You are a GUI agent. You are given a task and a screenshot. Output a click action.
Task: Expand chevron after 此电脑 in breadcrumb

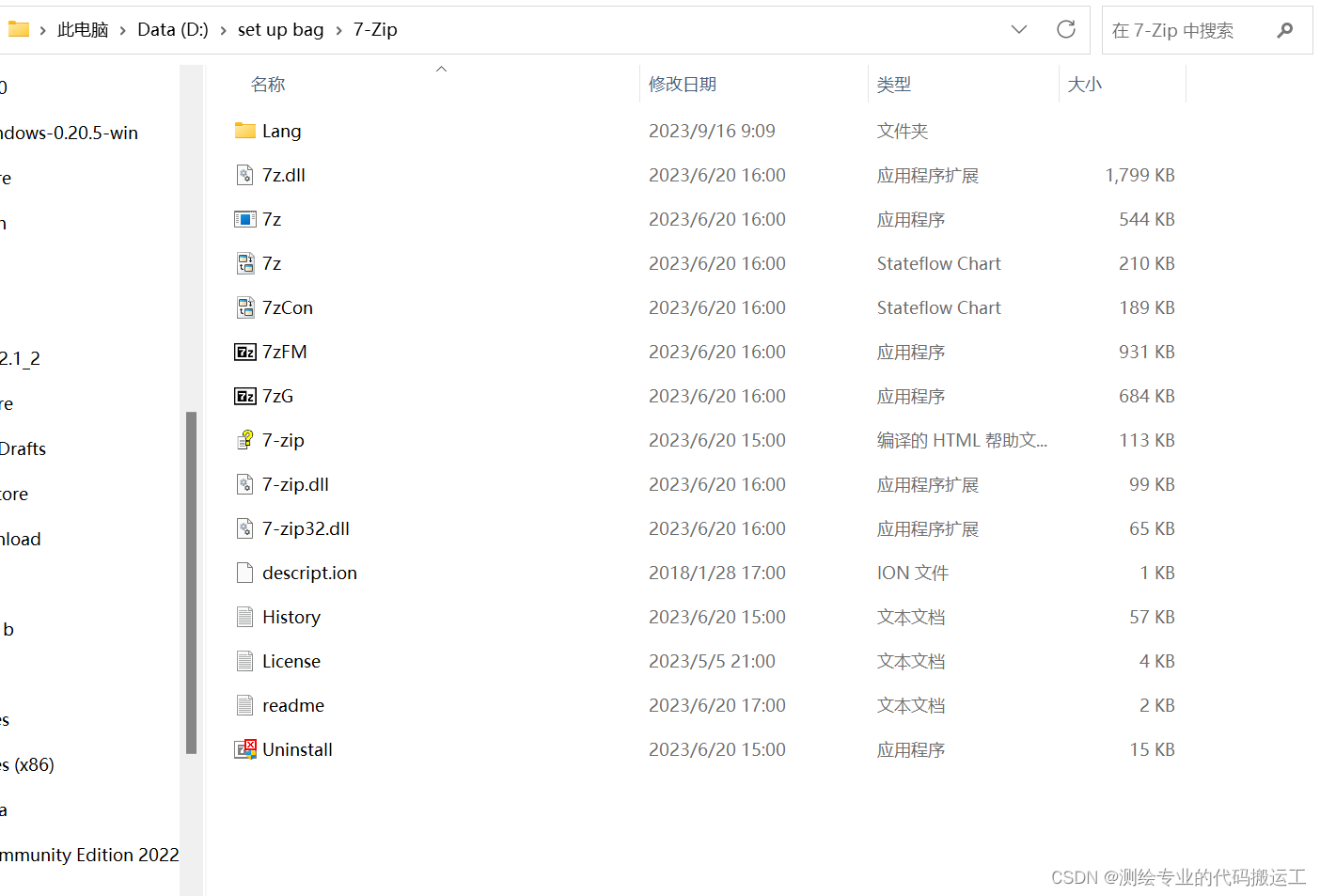(123, 30)
